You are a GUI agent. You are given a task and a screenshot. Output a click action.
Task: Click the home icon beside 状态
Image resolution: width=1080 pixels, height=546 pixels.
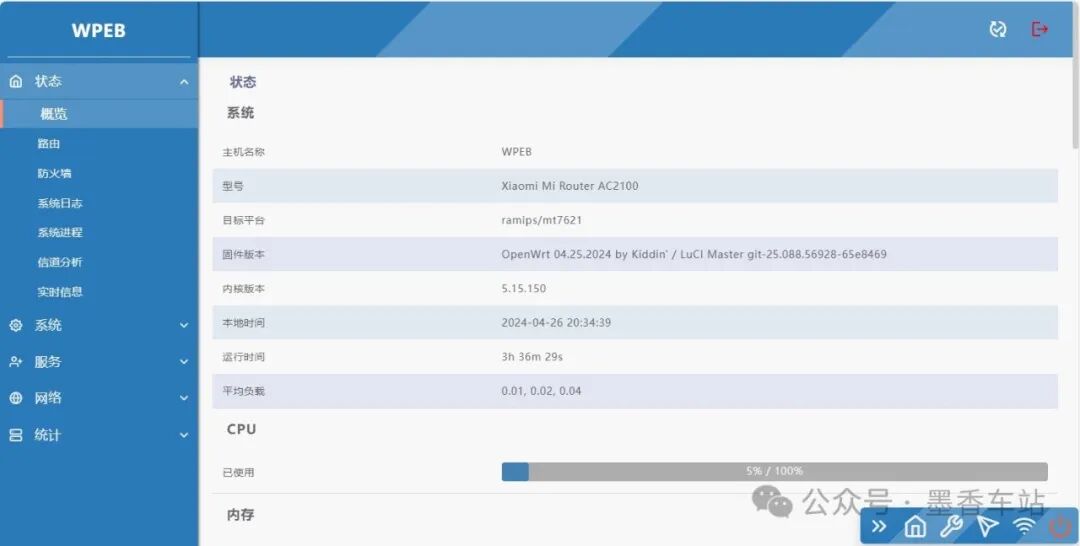16,81
